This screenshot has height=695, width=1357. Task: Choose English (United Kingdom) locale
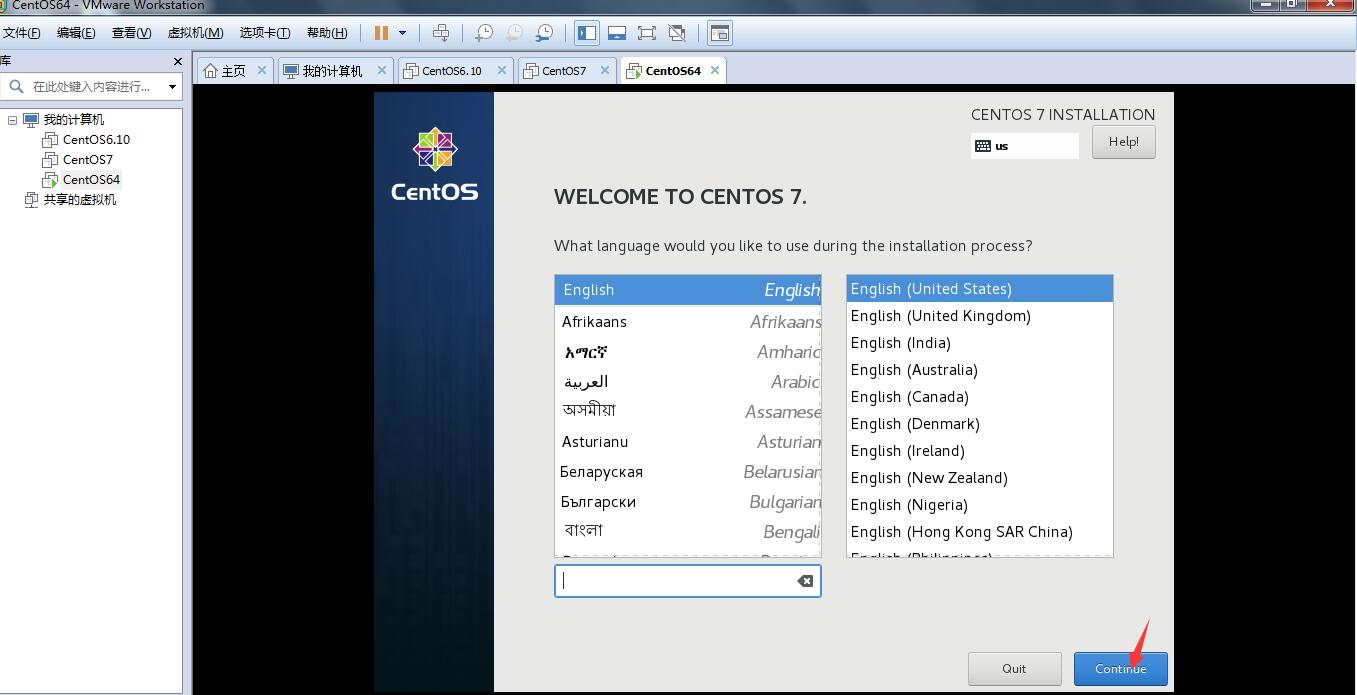pos(980,316)
